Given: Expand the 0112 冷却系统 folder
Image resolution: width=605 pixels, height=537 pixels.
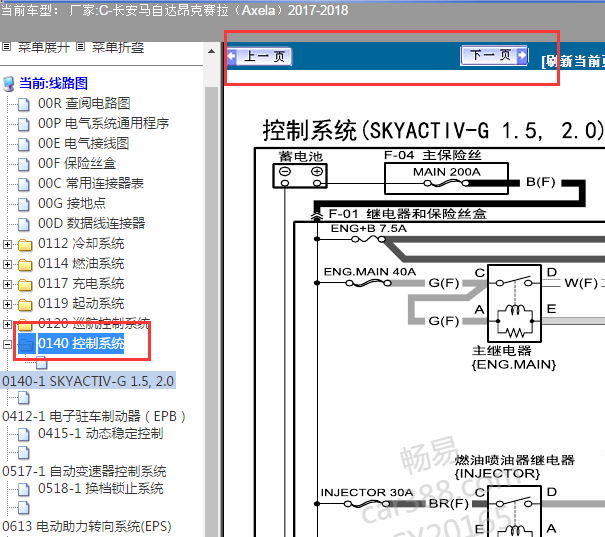Looking at the screenshot, I should [7, 244].
